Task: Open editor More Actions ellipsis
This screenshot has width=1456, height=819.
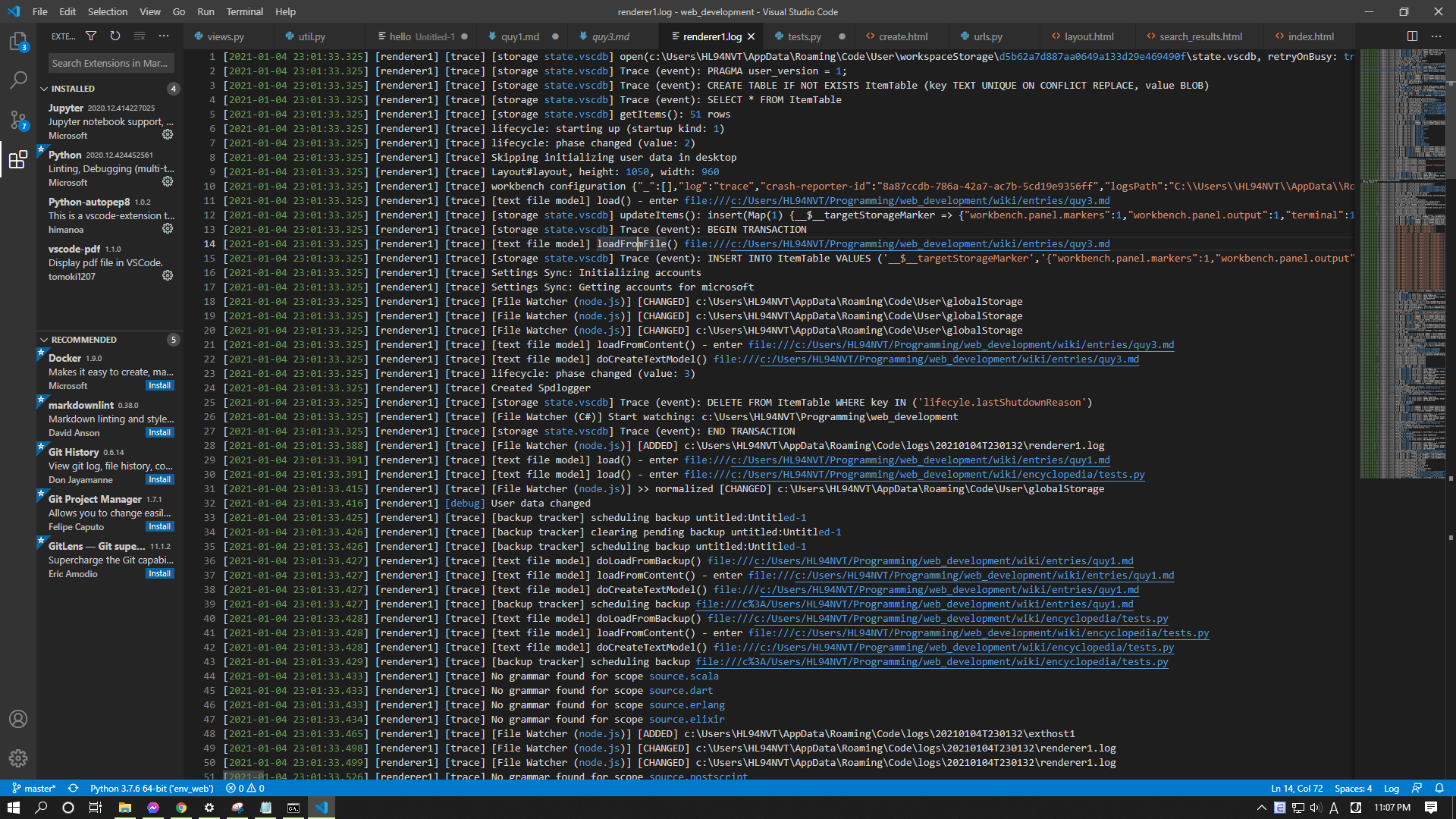Action: click(x=1436, y=36)
